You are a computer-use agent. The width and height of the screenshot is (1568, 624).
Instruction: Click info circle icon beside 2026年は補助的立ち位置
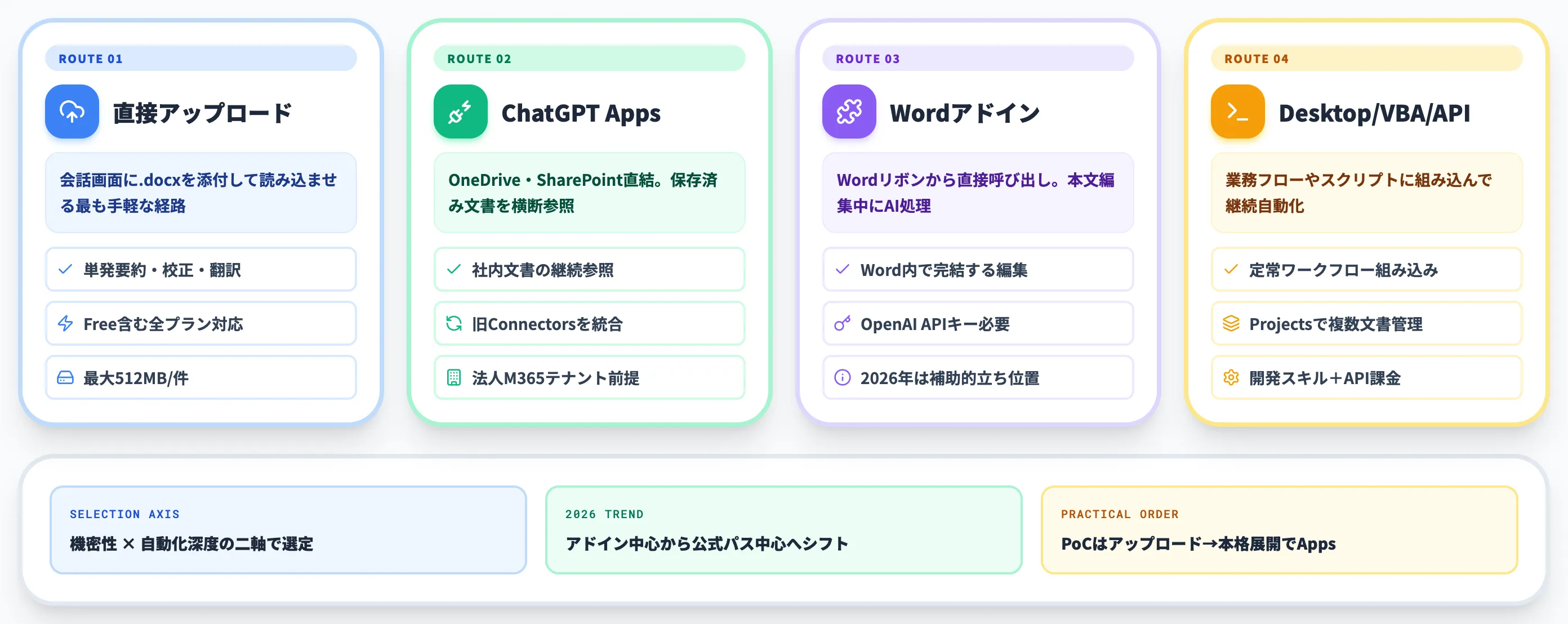coord(843,377)
